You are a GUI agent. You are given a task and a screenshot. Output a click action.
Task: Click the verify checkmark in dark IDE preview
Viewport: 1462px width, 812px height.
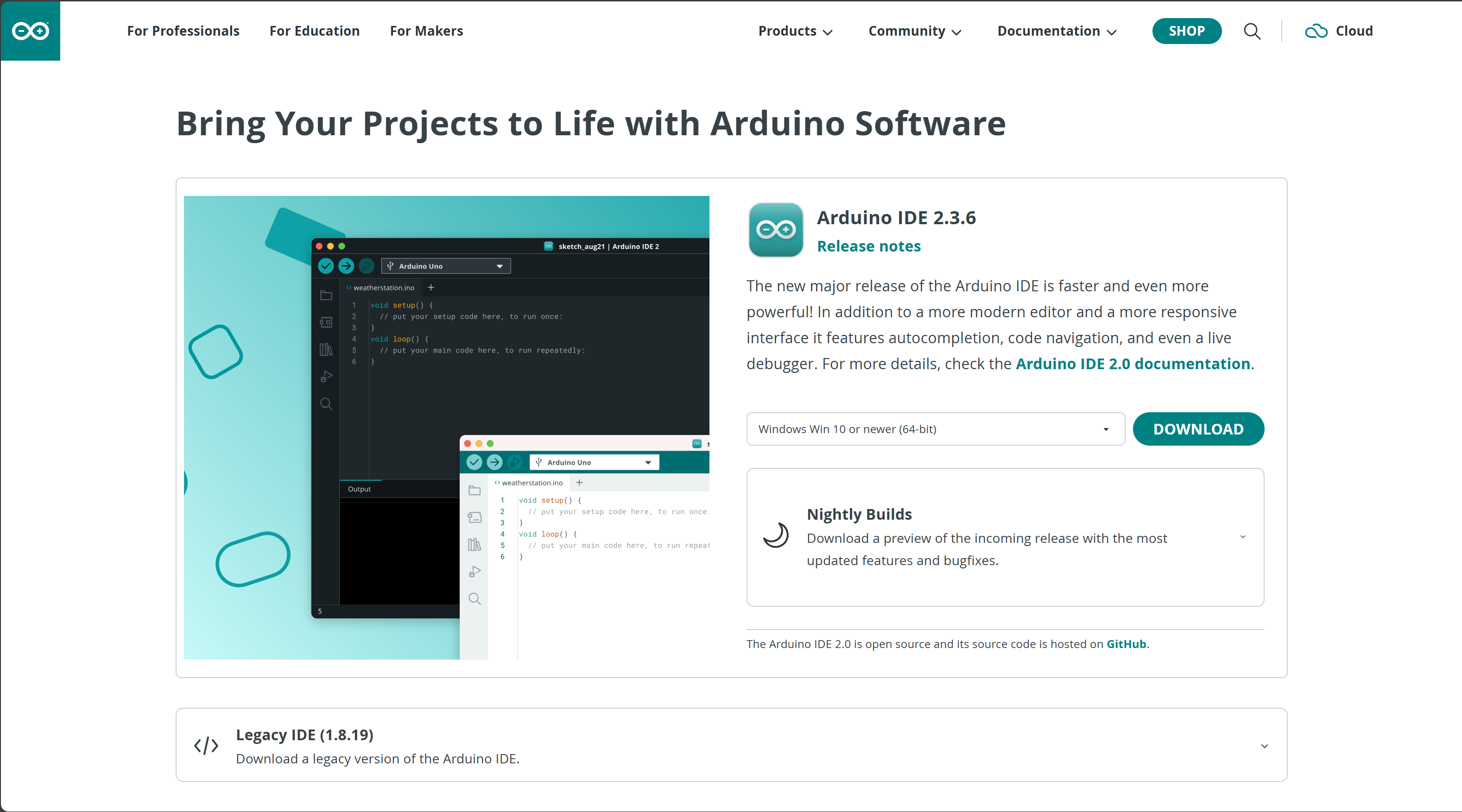point(326,265)
